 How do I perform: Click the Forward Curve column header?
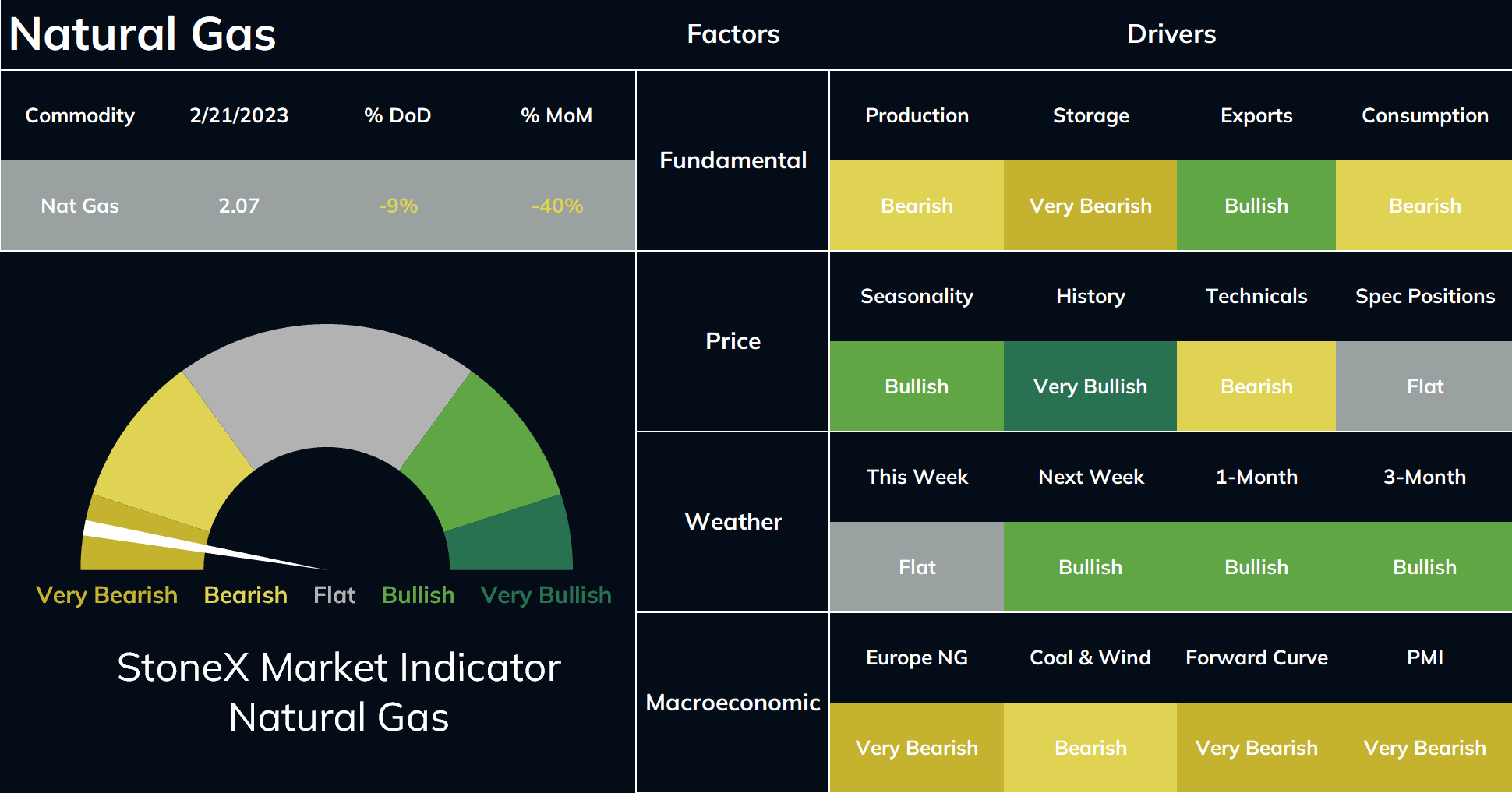click(x=1256, y=657)
